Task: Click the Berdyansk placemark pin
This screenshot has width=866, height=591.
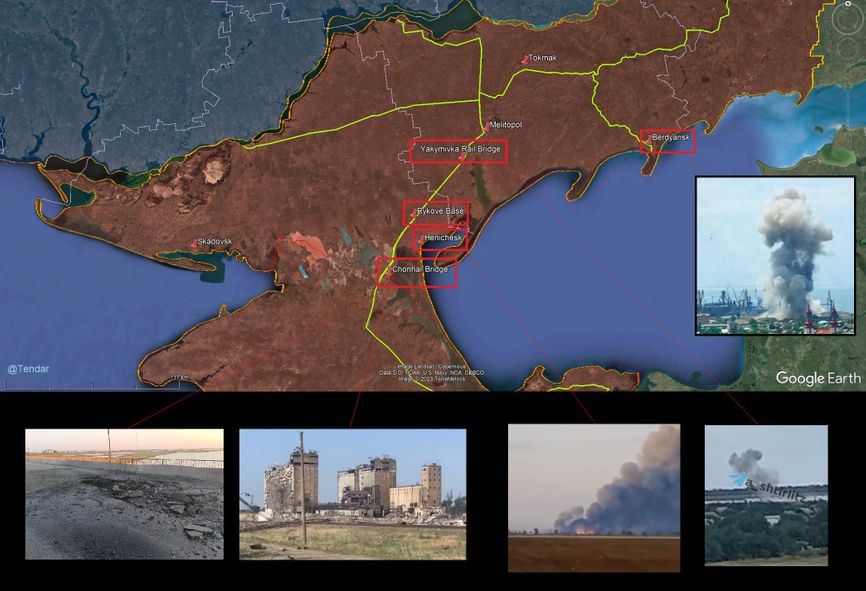Action: coord(649,141)
